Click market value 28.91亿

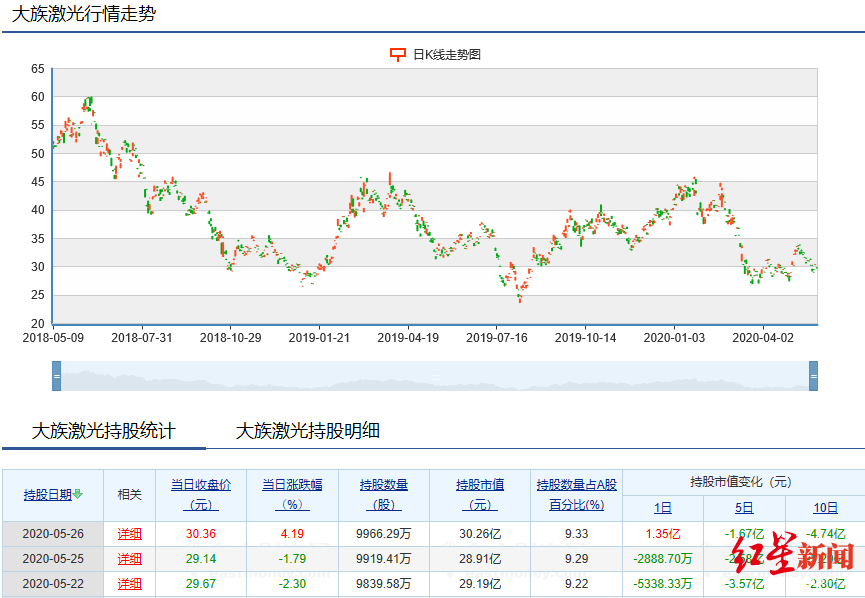click(480, 559)
